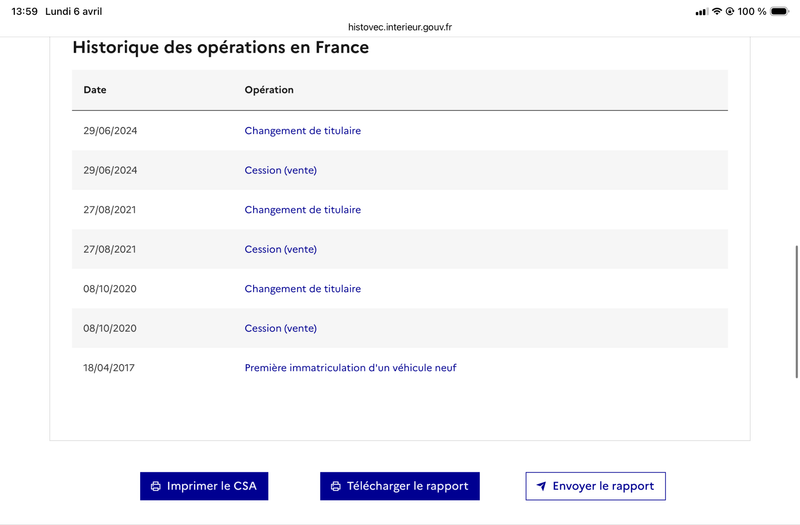
Task: Tap the histovec.interieur.gouv.fr address bar
Action: [x=400, y=28]
